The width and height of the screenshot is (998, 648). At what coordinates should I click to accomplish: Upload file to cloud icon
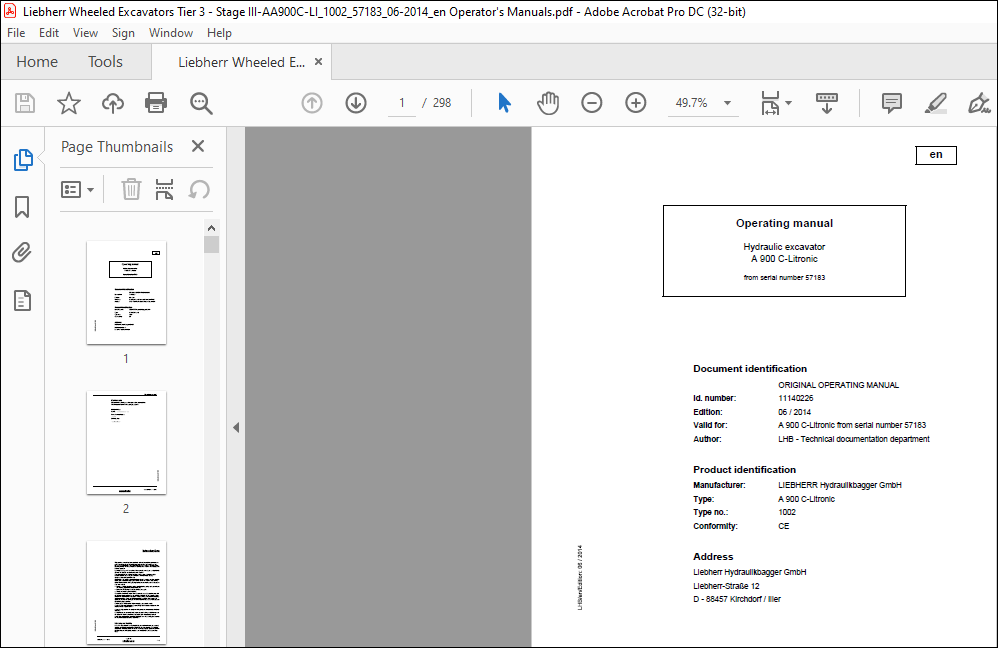coord(113,102)
